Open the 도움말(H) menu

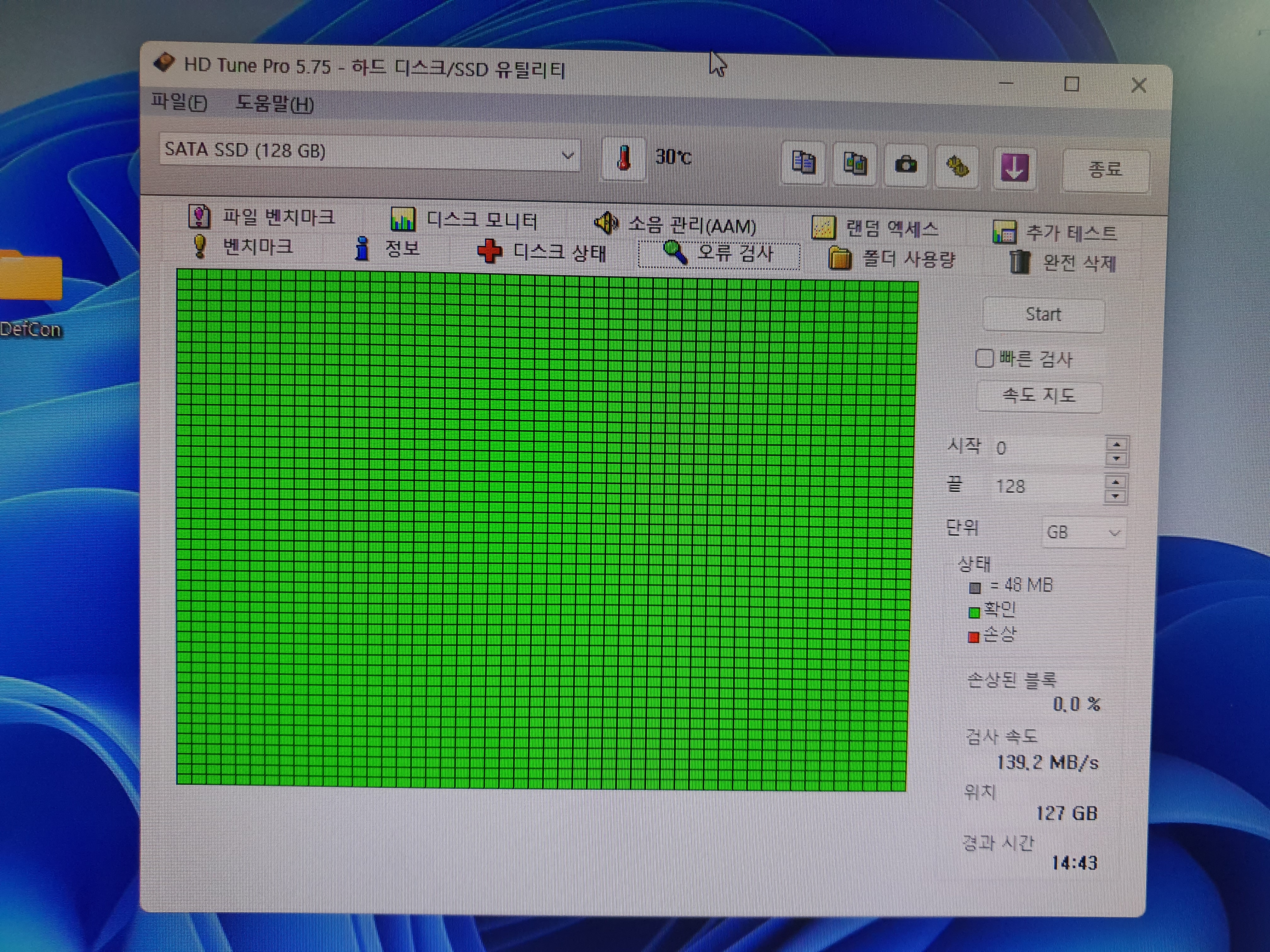[274, 104]
